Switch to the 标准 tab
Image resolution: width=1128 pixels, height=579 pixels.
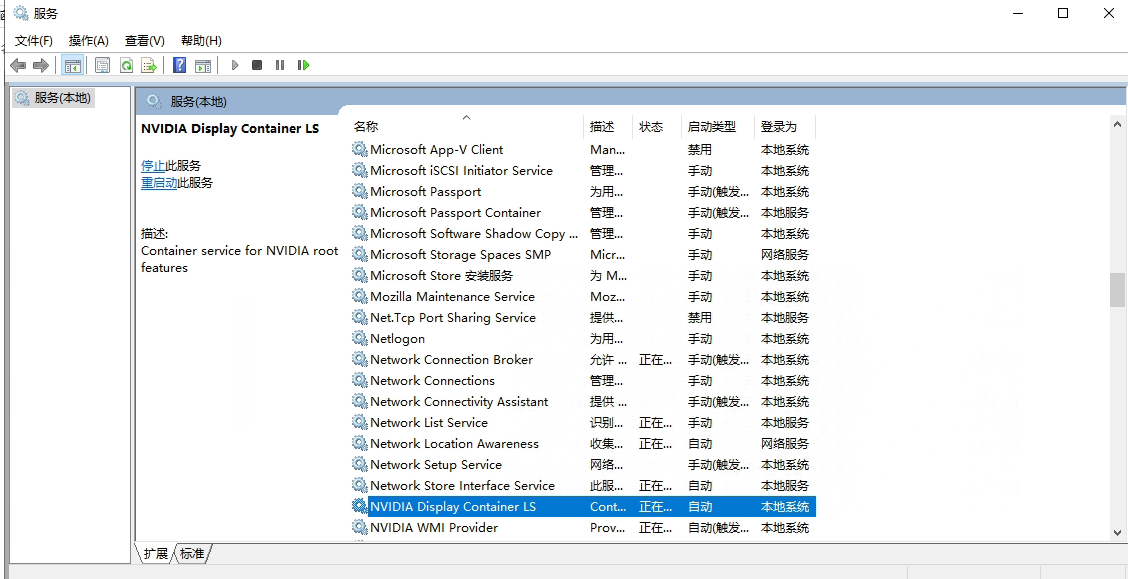click(x=192, y=553)
